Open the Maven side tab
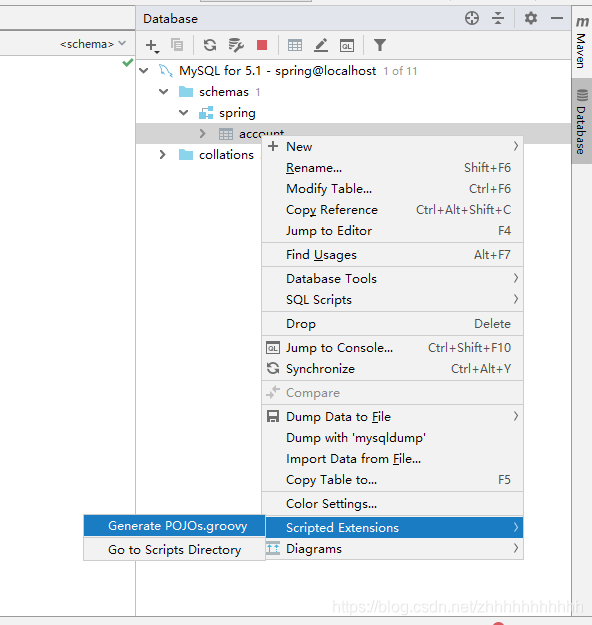592x625 pixels. click(582, 42)
